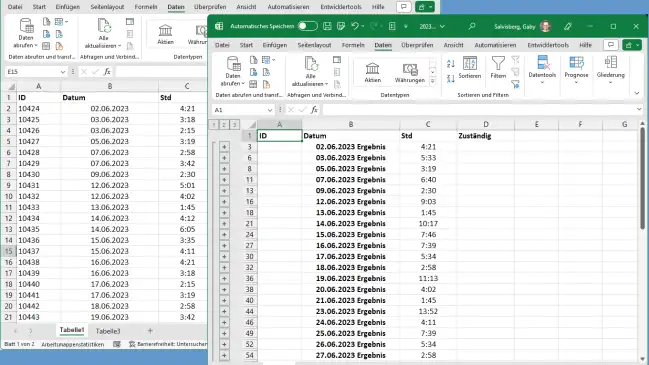649x365 pixels.
Task: Open the Name Box dropdown showing A1
Action: tap(270, 110)
